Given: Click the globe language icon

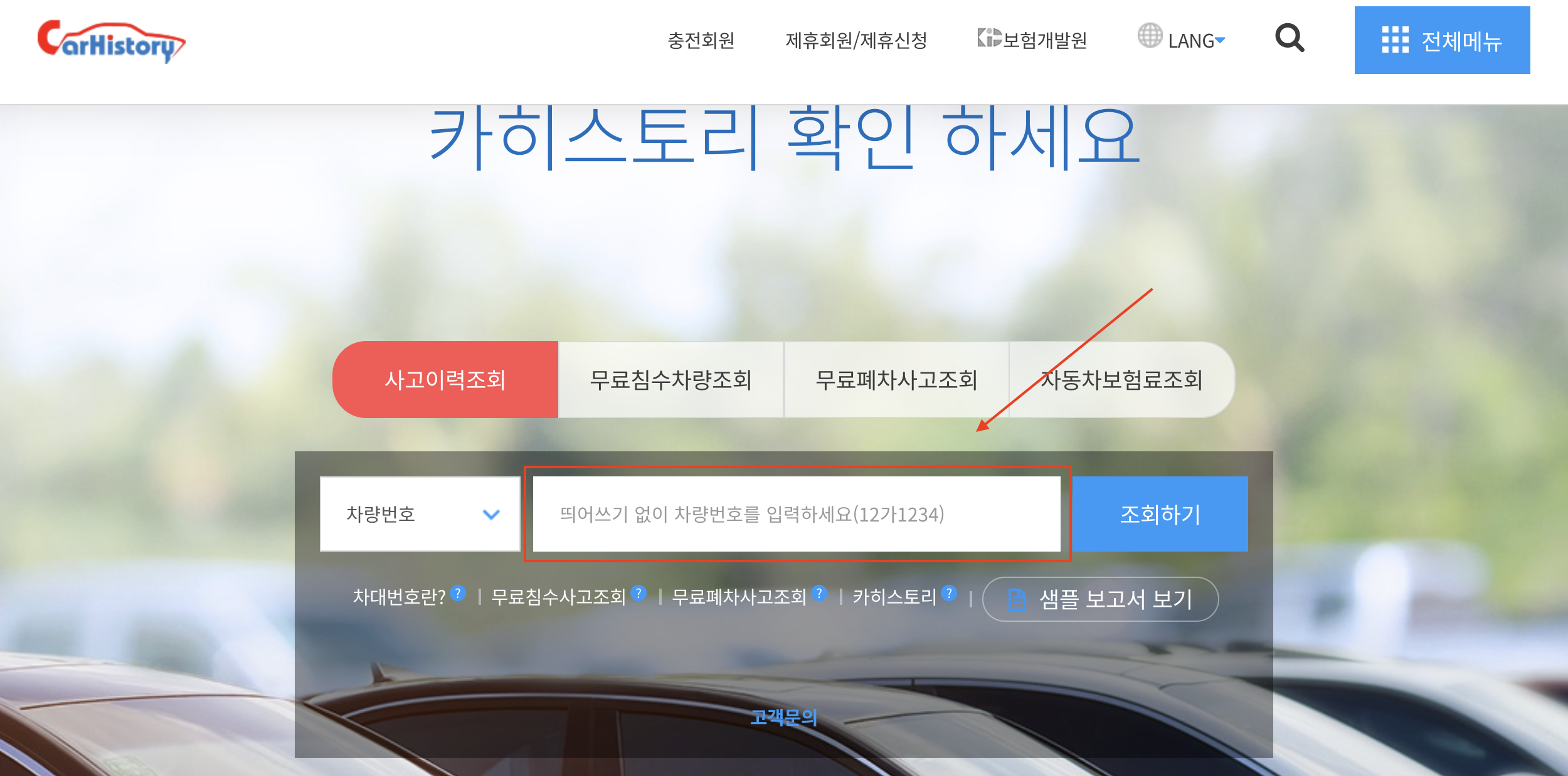Looking at the screenshot, I should tap(1150, 36).
